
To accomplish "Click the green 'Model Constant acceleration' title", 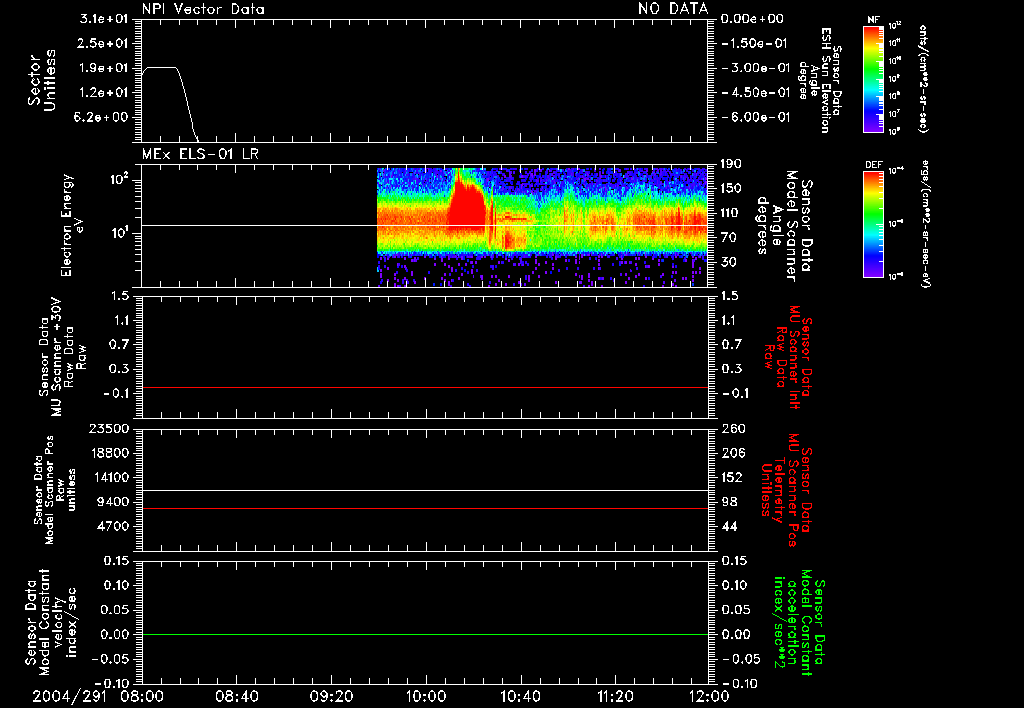I will coord(799,623).
